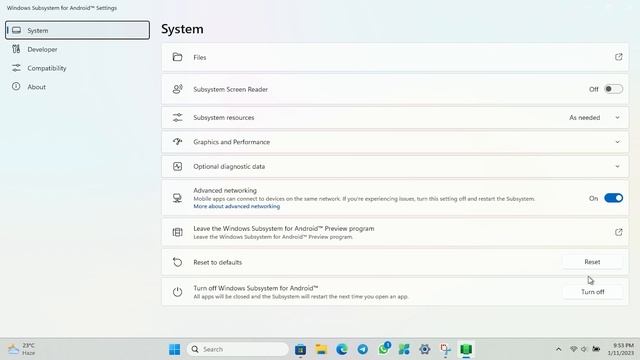Expand the Optional diagnostic data section

click(x=617, y=167)
